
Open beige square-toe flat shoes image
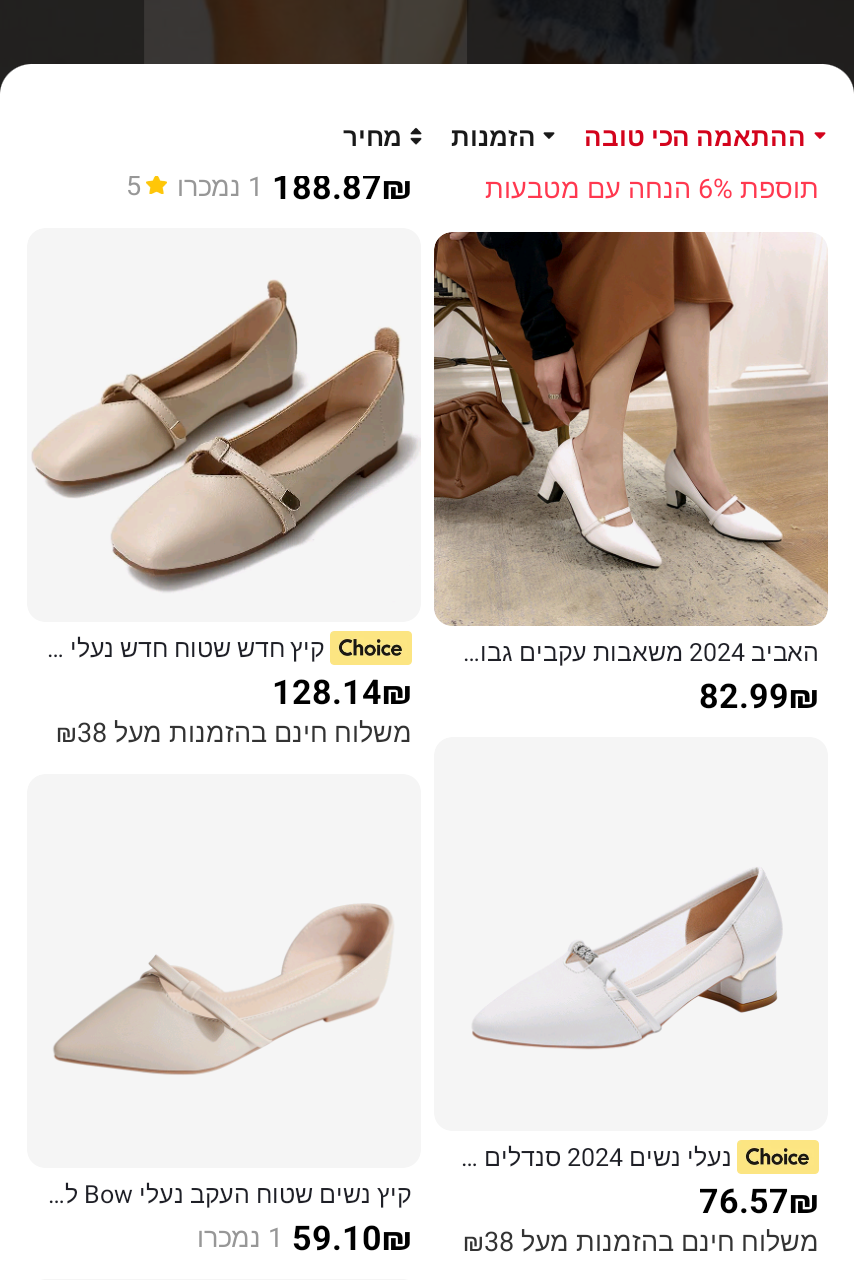pos(224,425)
